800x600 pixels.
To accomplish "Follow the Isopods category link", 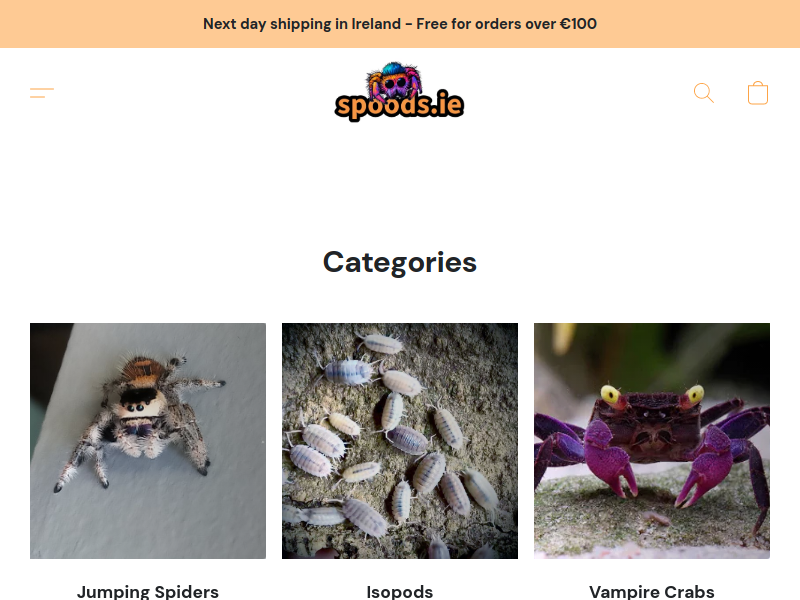I will [x=400, y=592].
